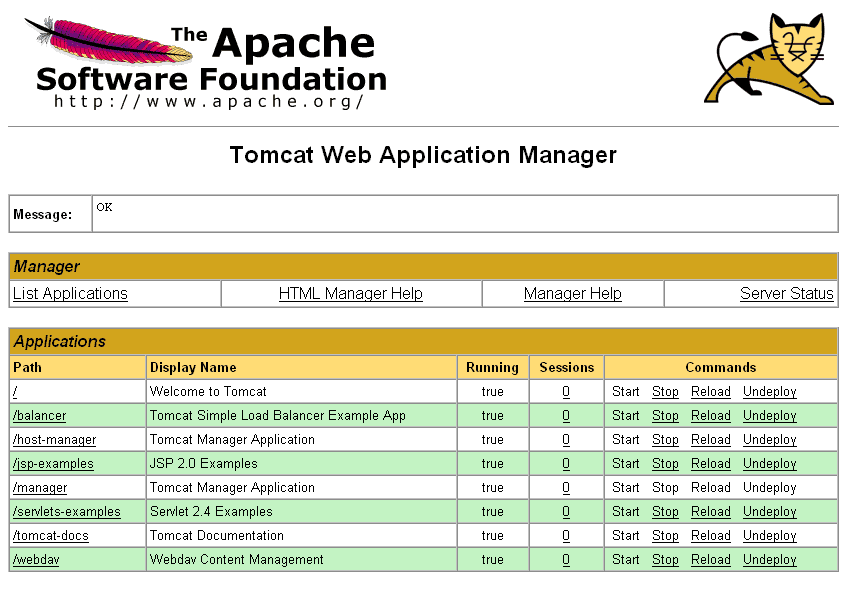Reload the /jsp-examples application
The image size is (847, 589).
pos(711,464)
